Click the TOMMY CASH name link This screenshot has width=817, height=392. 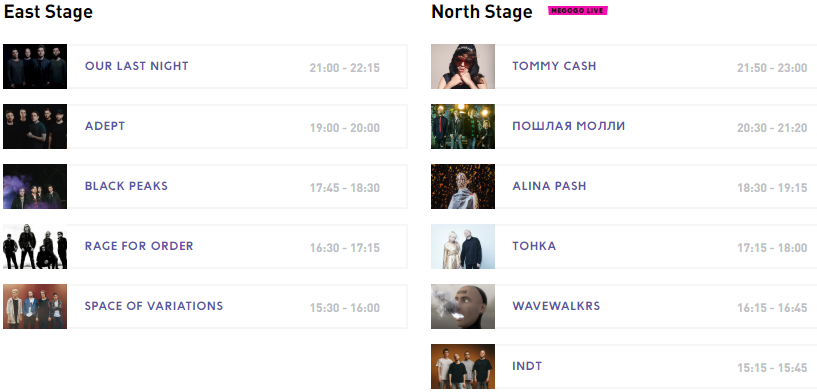point(554,66)
